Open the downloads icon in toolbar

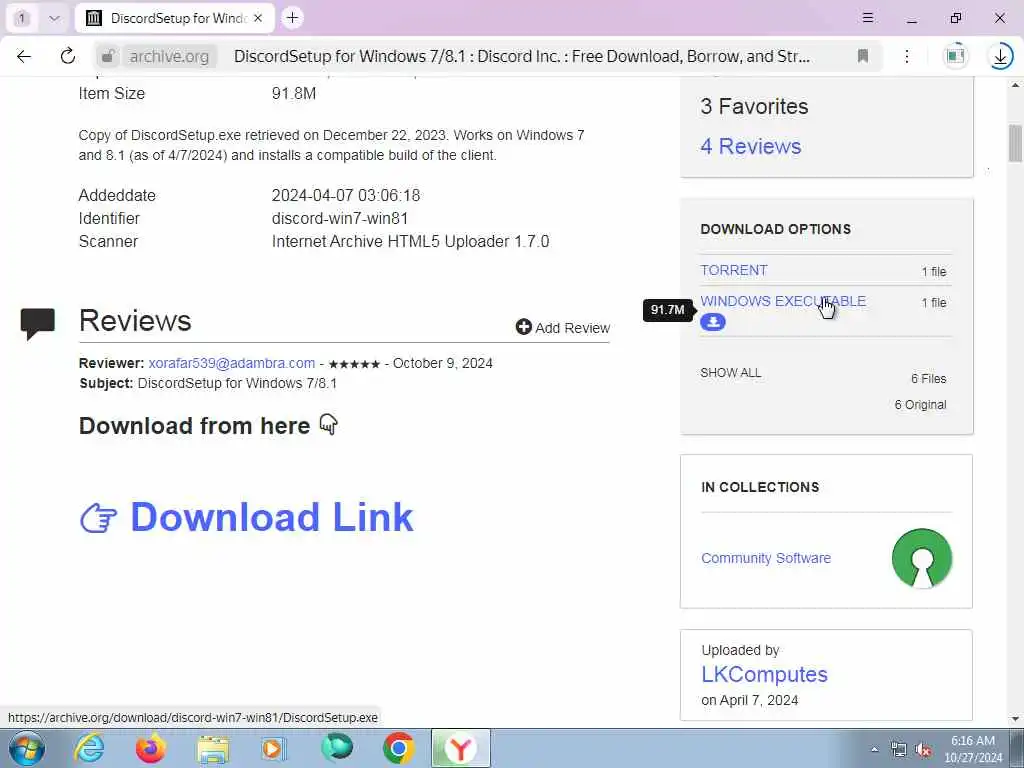point(1000,56)
